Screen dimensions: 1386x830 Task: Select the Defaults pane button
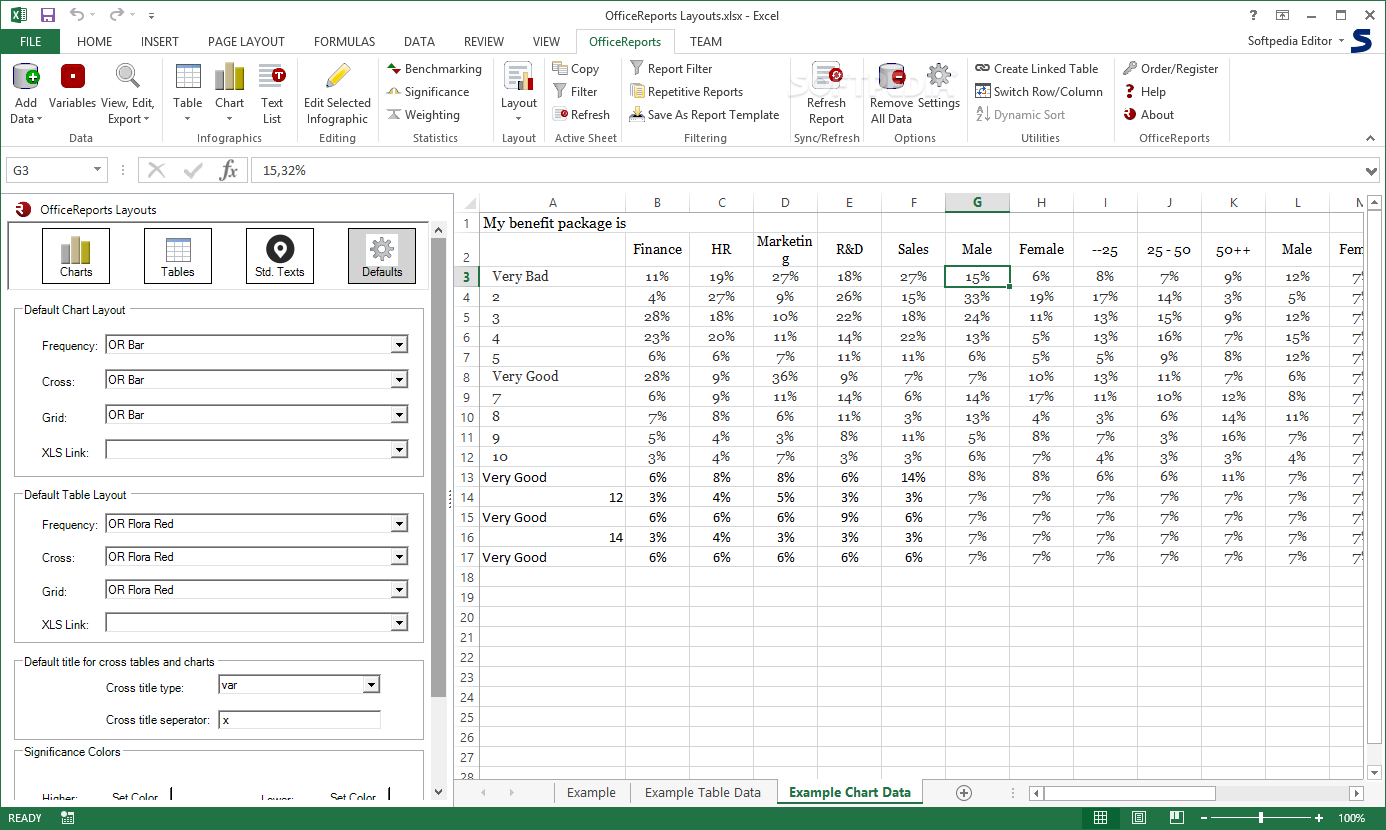point(382,256)
